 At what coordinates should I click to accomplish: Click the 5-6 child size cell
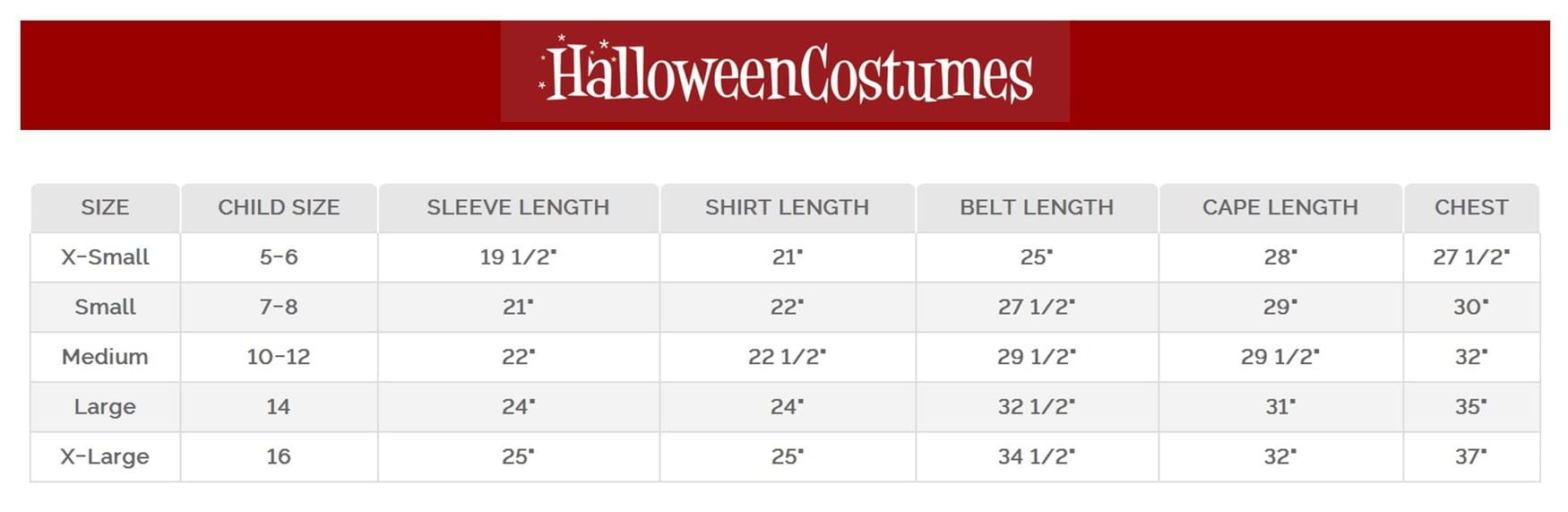279,257
